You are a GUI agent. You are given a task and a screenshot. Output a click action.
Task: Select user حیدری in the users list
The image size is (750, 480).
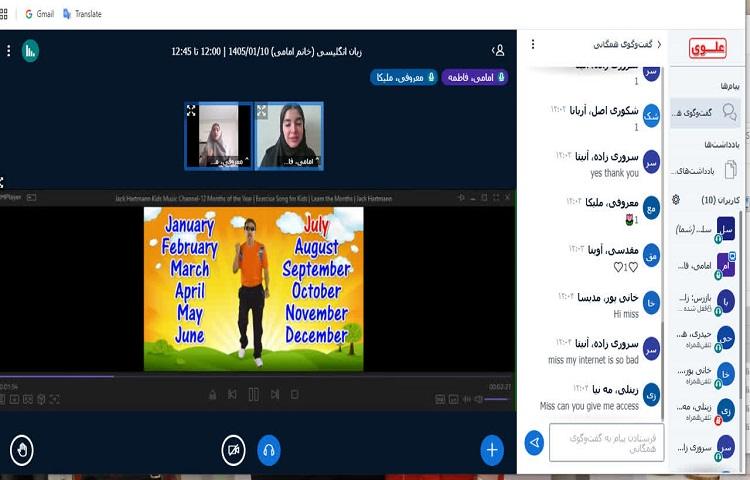coord(705,338)
